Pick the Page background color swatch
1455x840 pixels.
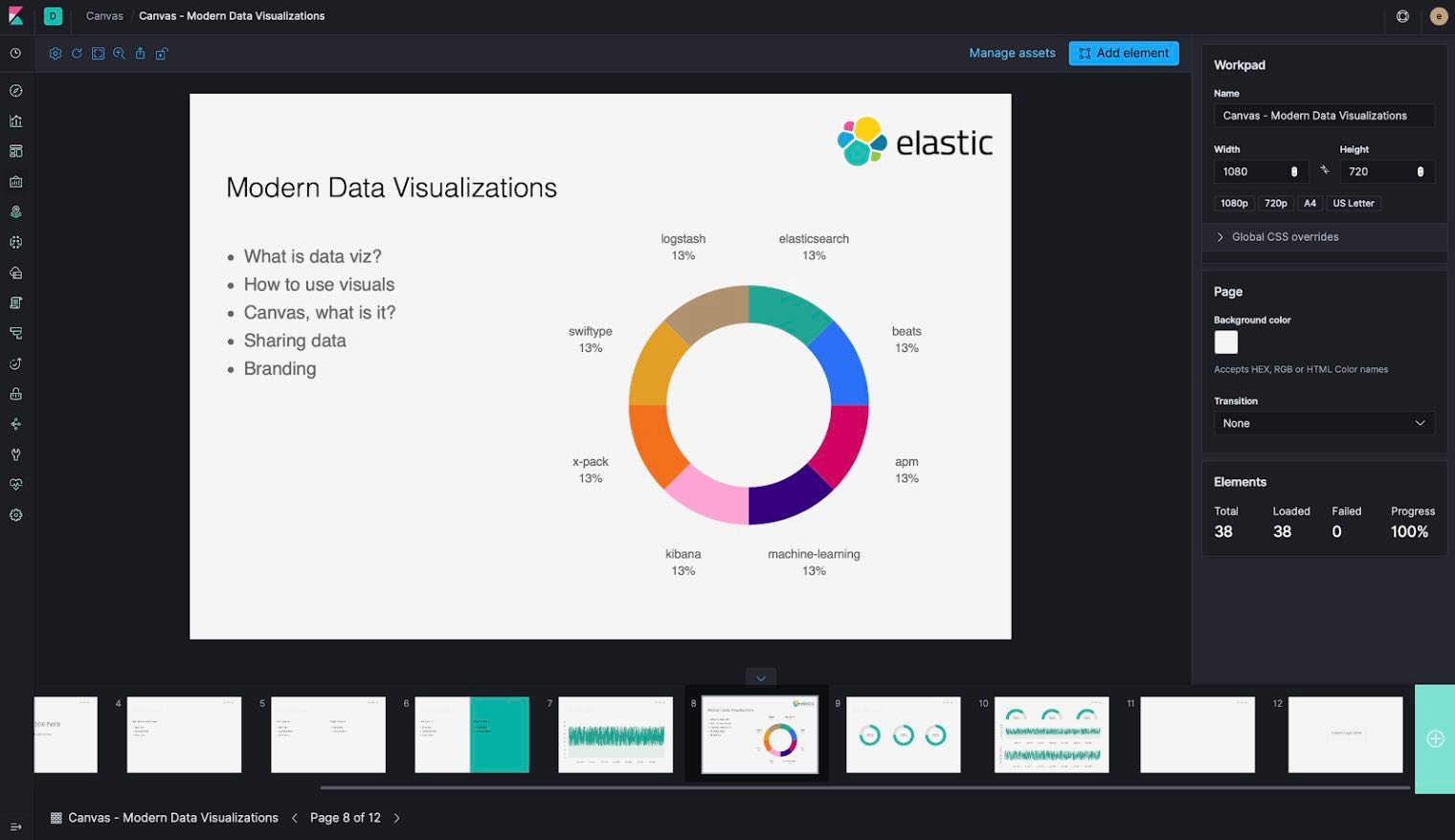pyautogui.click(x=1225, y=342)
